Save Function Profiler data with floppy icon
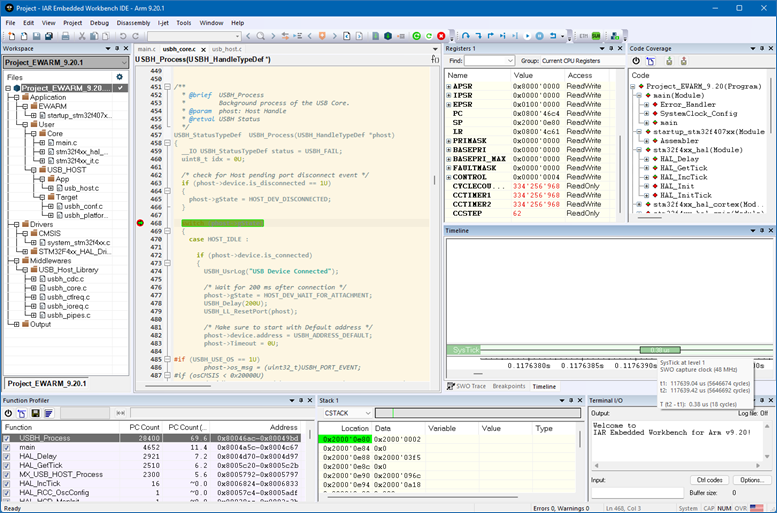Viewport: 777px width, 513px height. pos(35,413)
